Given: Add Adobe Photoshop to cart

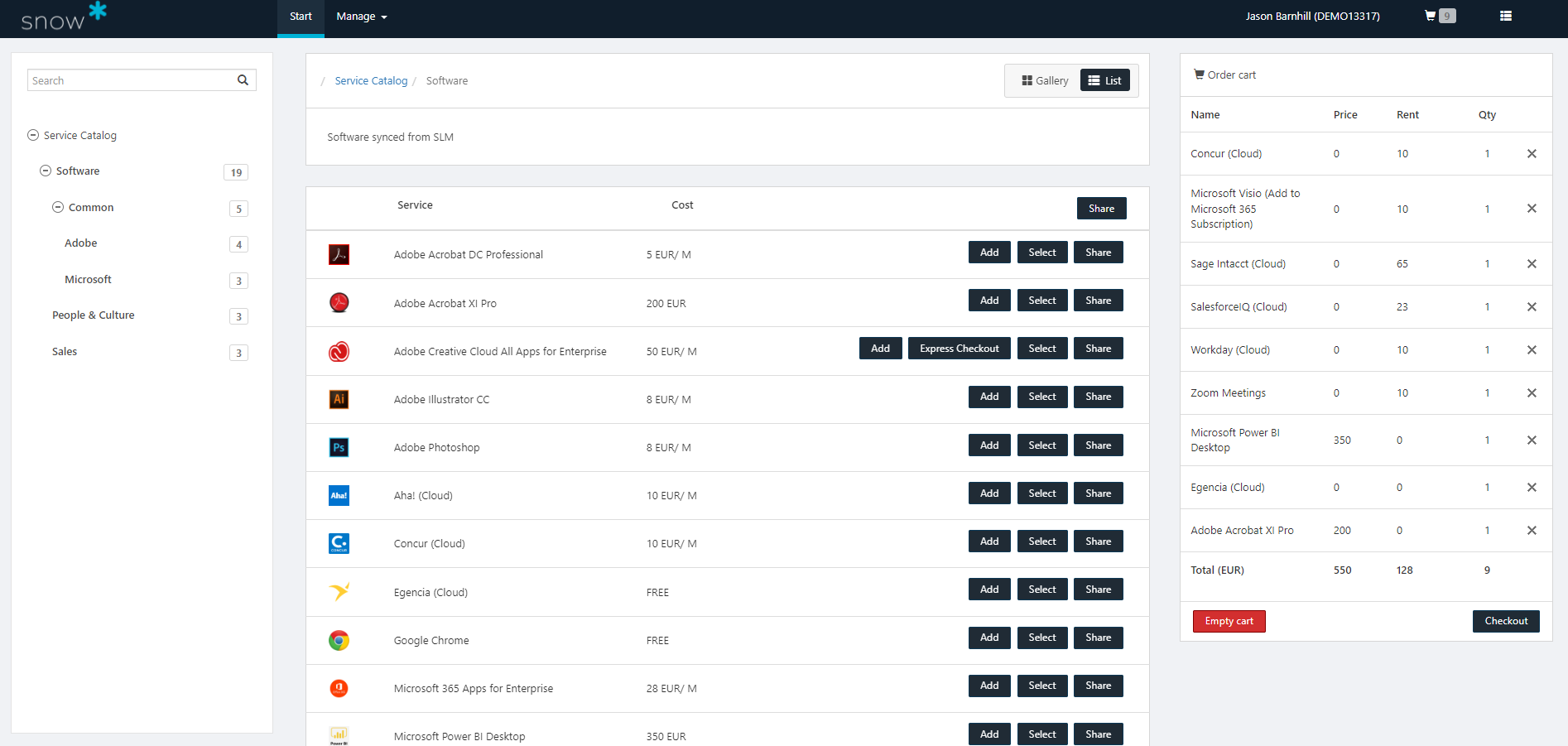Looking at the screenshot, I should coord(989,445).
